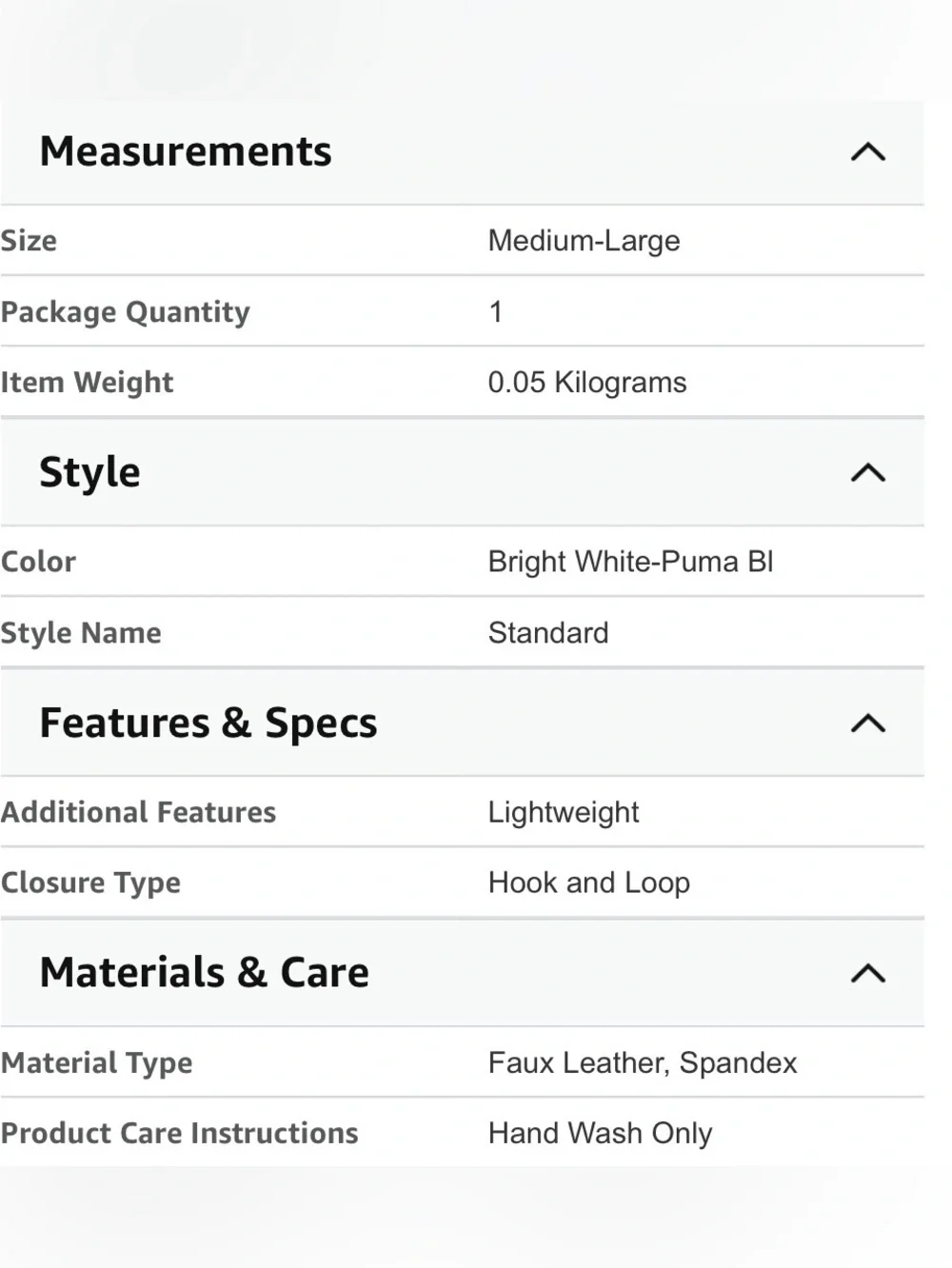Select the Faux Leather, Spandex material value

pyautogui.click(x=643, y=1062)
